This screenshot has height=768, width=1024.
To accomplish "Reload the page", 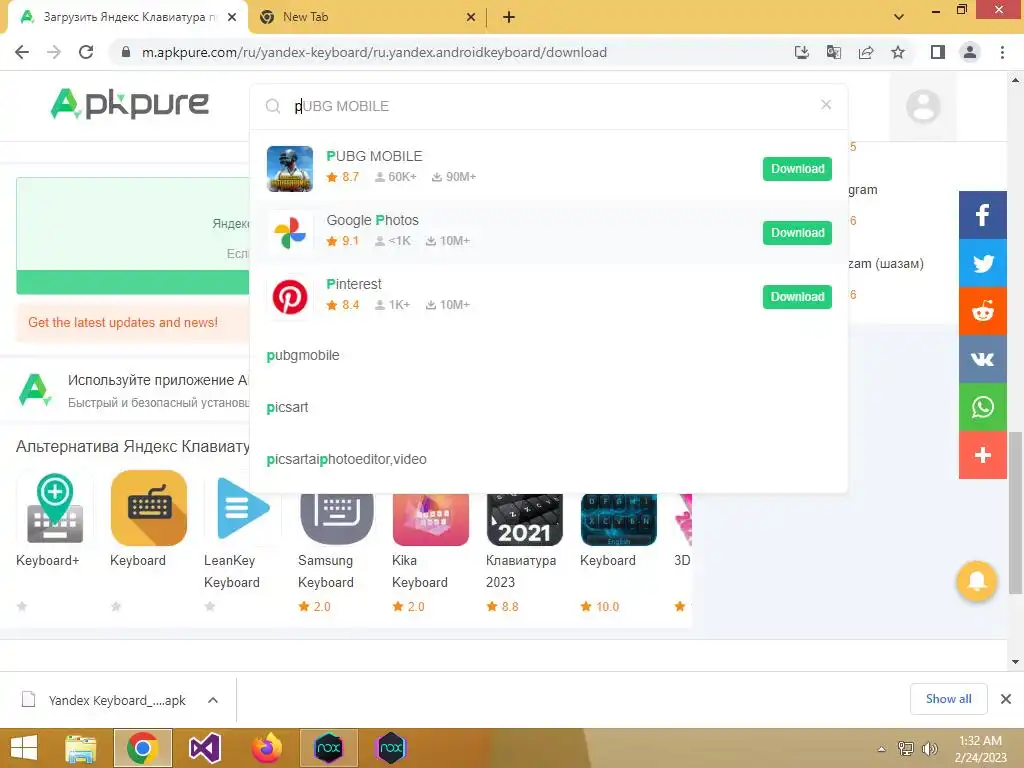I will 86,52.
